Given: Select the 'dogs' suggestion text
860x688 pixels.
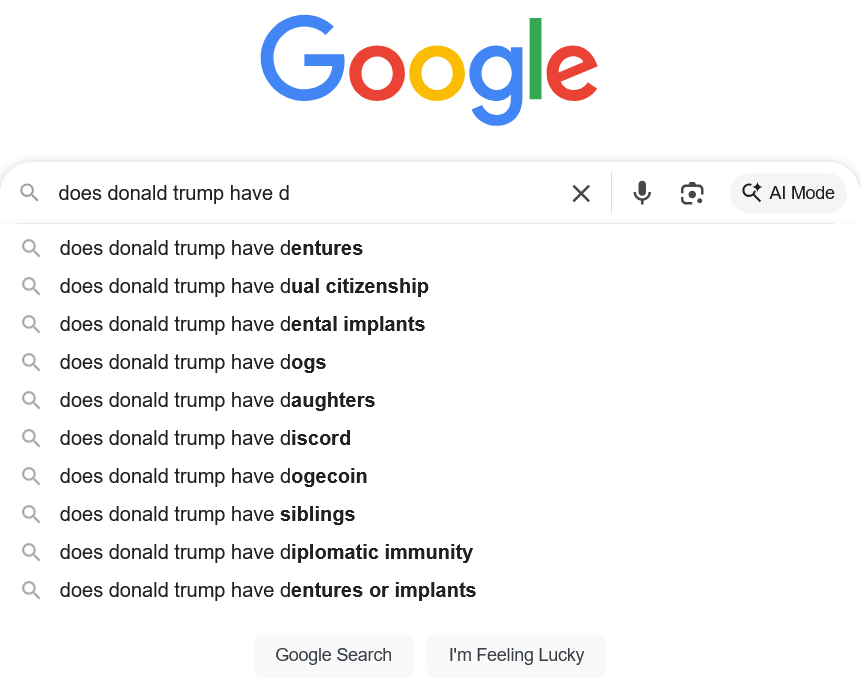Looking at the screenshot, I should pos(193,362).
